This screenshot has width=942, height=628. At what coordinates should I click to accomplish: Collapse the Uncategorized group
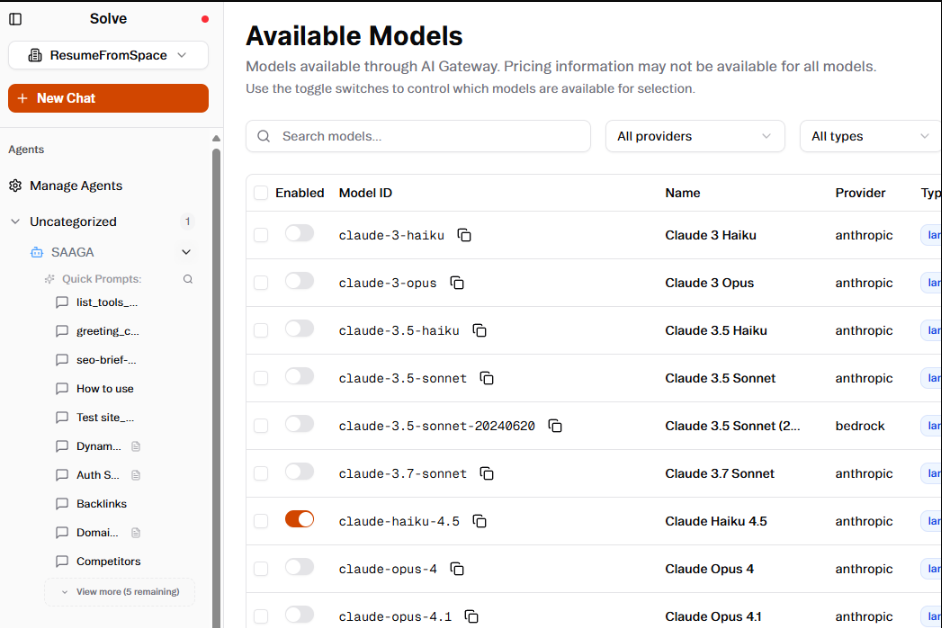[14, 221]
